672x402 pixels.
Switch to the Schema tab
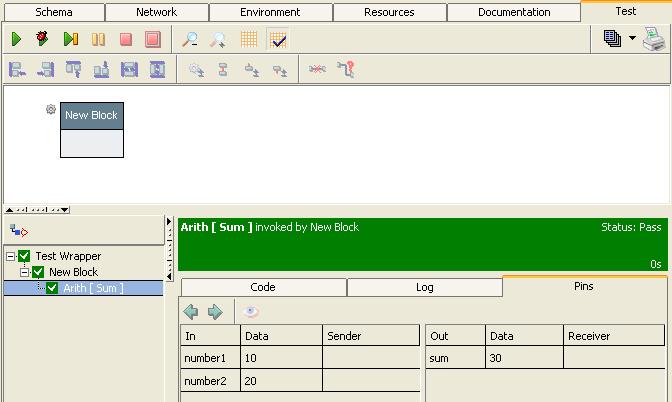(x=53, y=12)
